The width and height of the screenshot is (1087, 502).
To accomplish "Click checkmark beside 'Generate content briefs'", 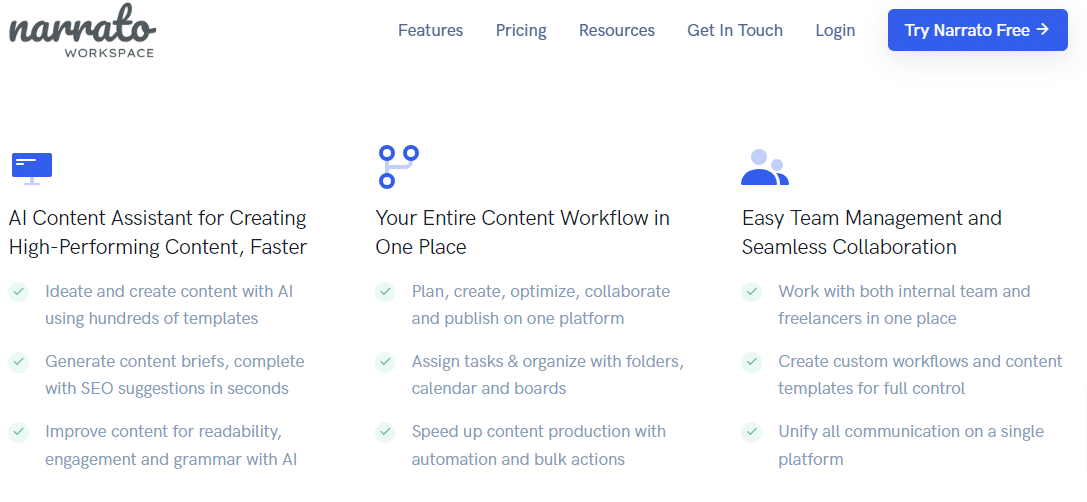I will [18, 362].
